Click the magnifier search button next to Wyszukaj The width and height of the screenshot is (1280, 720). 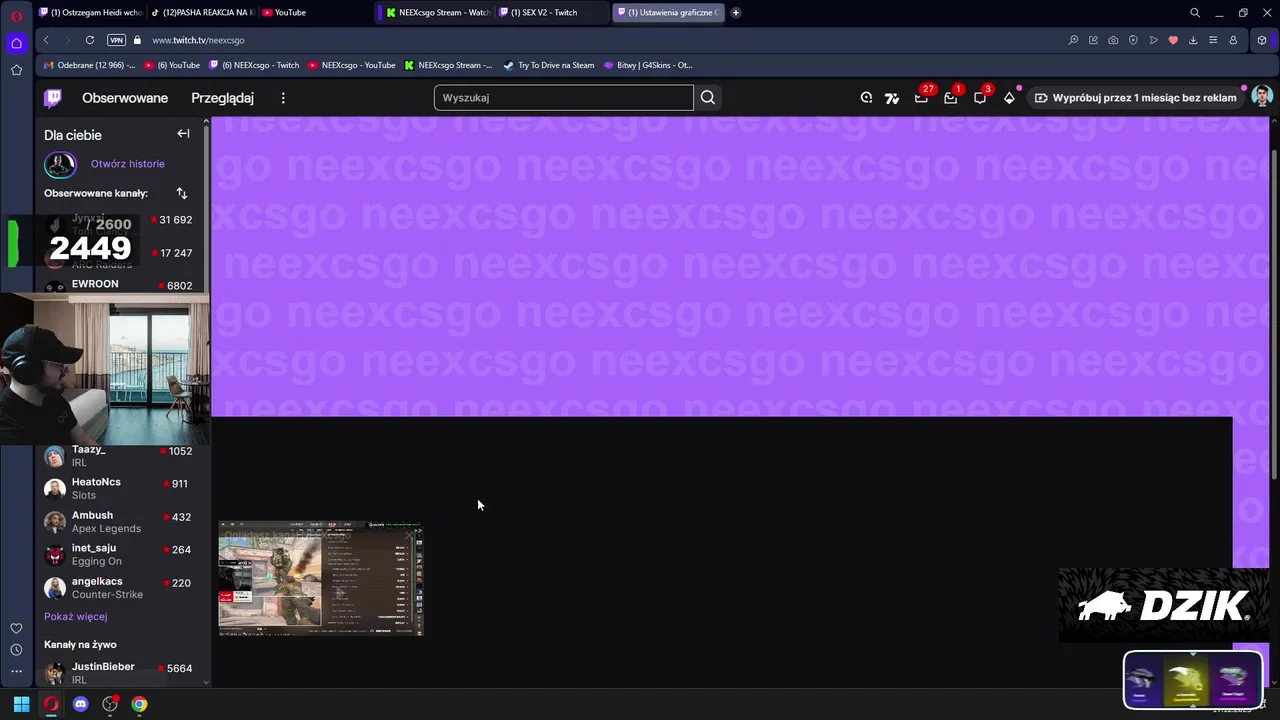pyautogui.click(x=708, y=98)
